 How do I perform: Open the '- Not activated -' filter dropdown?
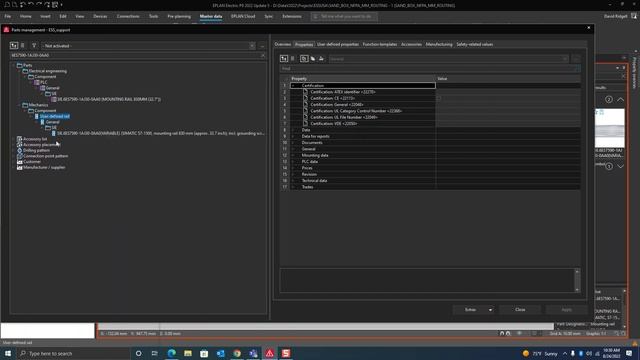pos(252,46)
